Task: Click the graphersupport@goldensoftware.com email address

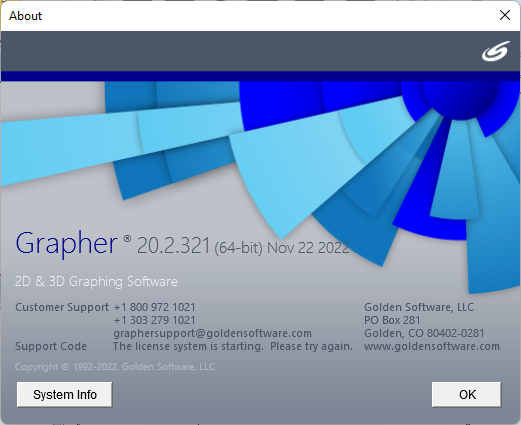Action: tap(212, 333)
